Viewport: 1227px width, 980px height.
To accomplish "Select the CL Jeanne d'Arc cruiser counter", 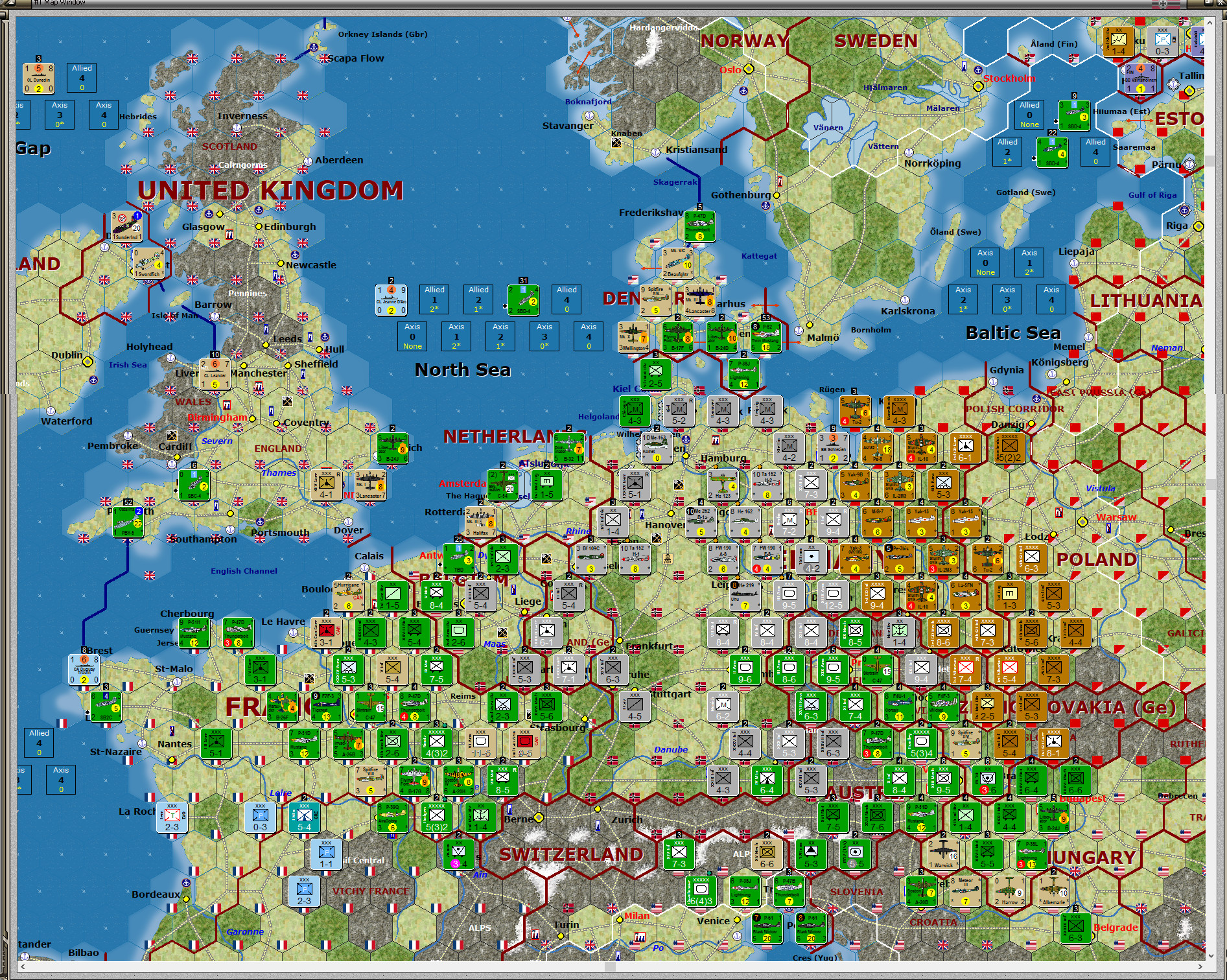I will pos(391,300).
